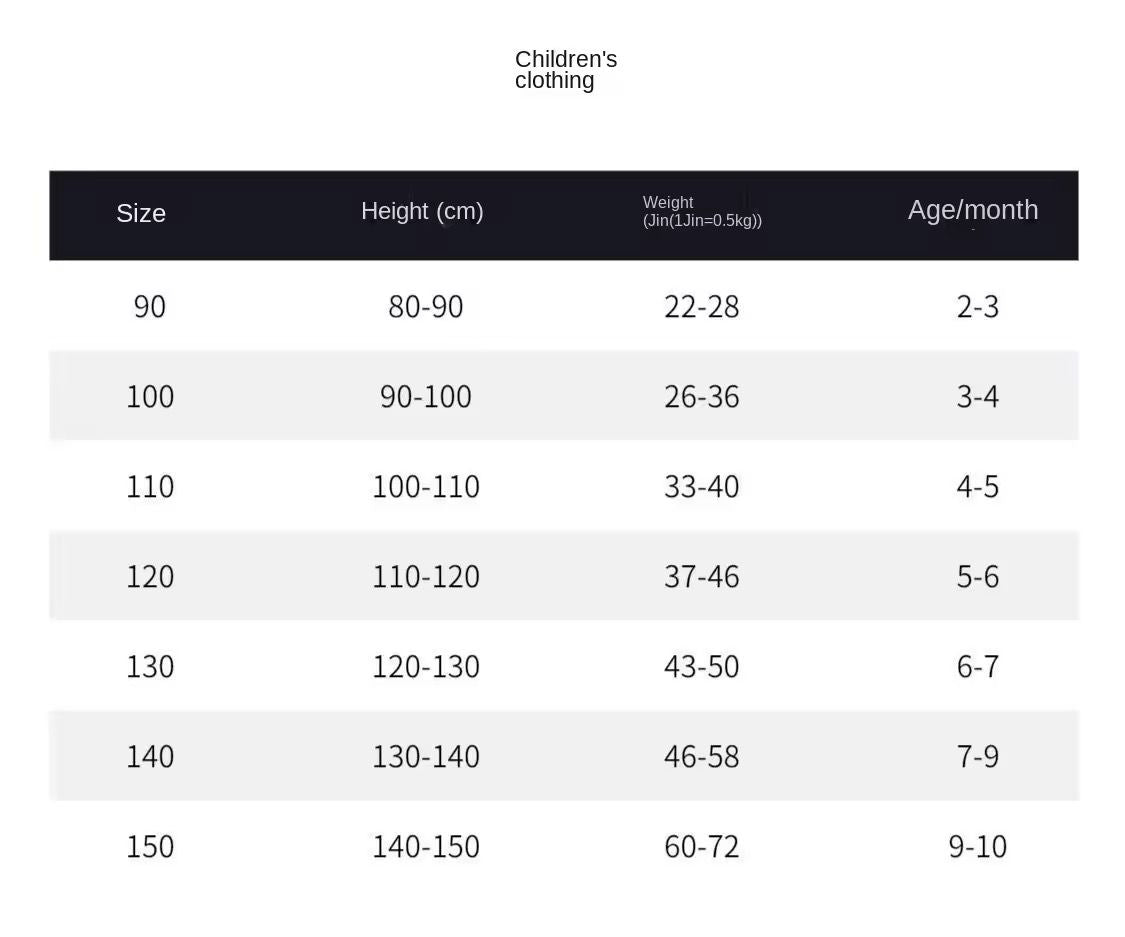The width and height of the screenshot is (1125, 937).
Task: Click the size 150 cell in Size column
Action: tap(150, 846)
